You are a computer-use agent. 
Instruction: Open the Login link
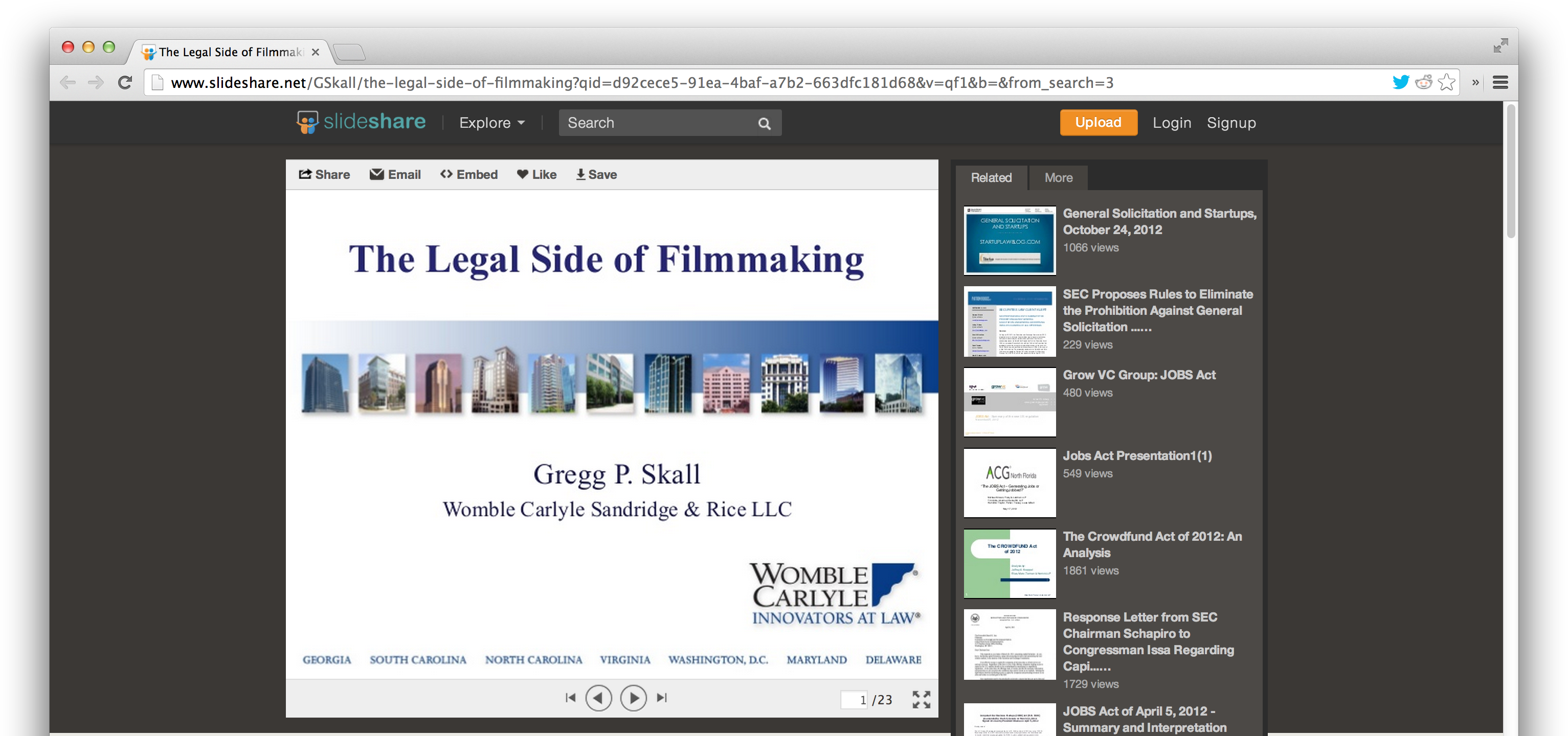point(1171,122)
